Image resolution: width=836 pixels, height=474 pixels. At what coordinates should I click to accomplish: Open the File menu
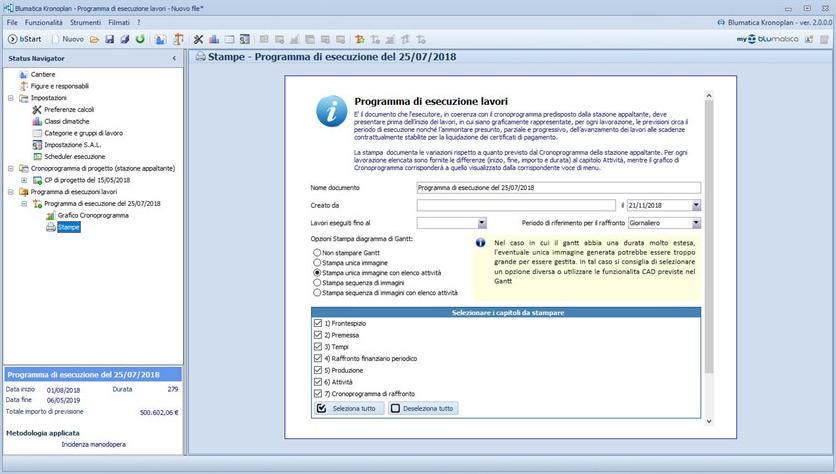pos(12,22)
